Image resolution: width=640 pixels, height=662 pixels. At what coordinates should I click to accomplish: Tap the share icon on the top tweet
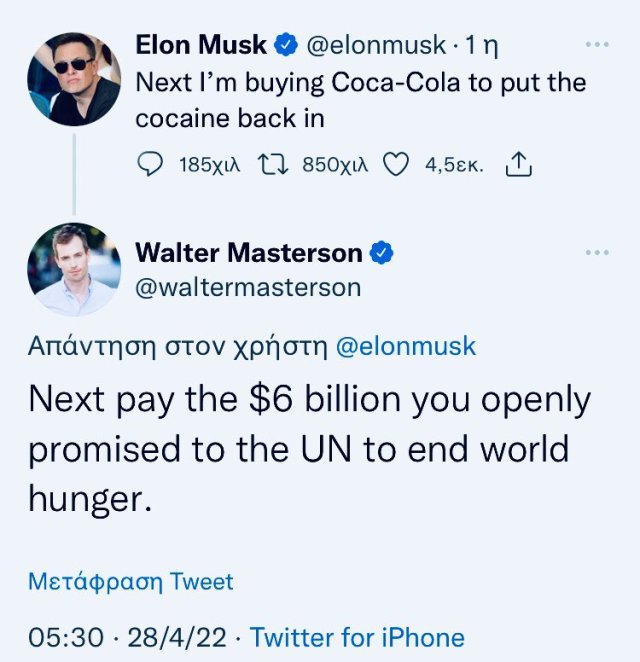tap(518, 166)
